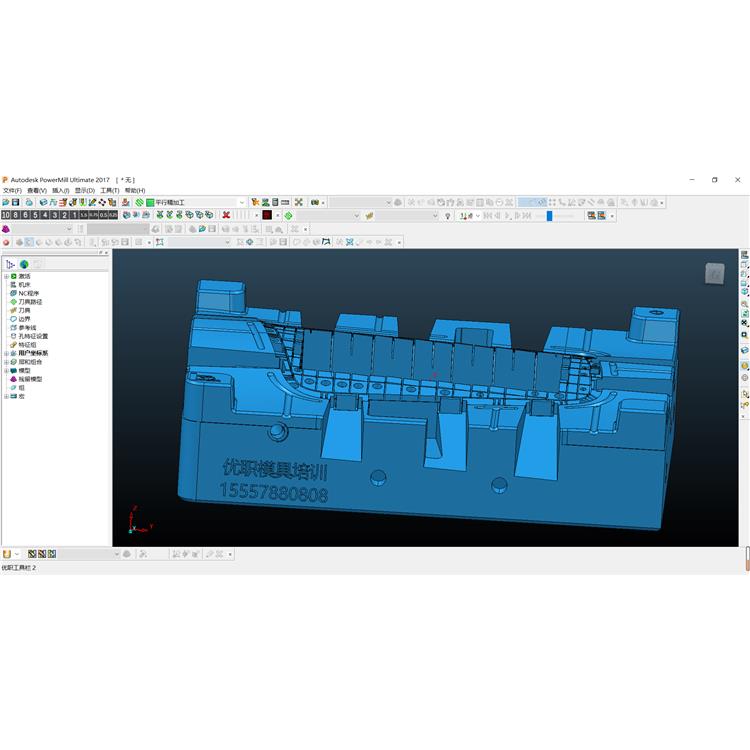750x750 pixels.
Task: Select the explorer tree tab icon
Action: [10, 264]
